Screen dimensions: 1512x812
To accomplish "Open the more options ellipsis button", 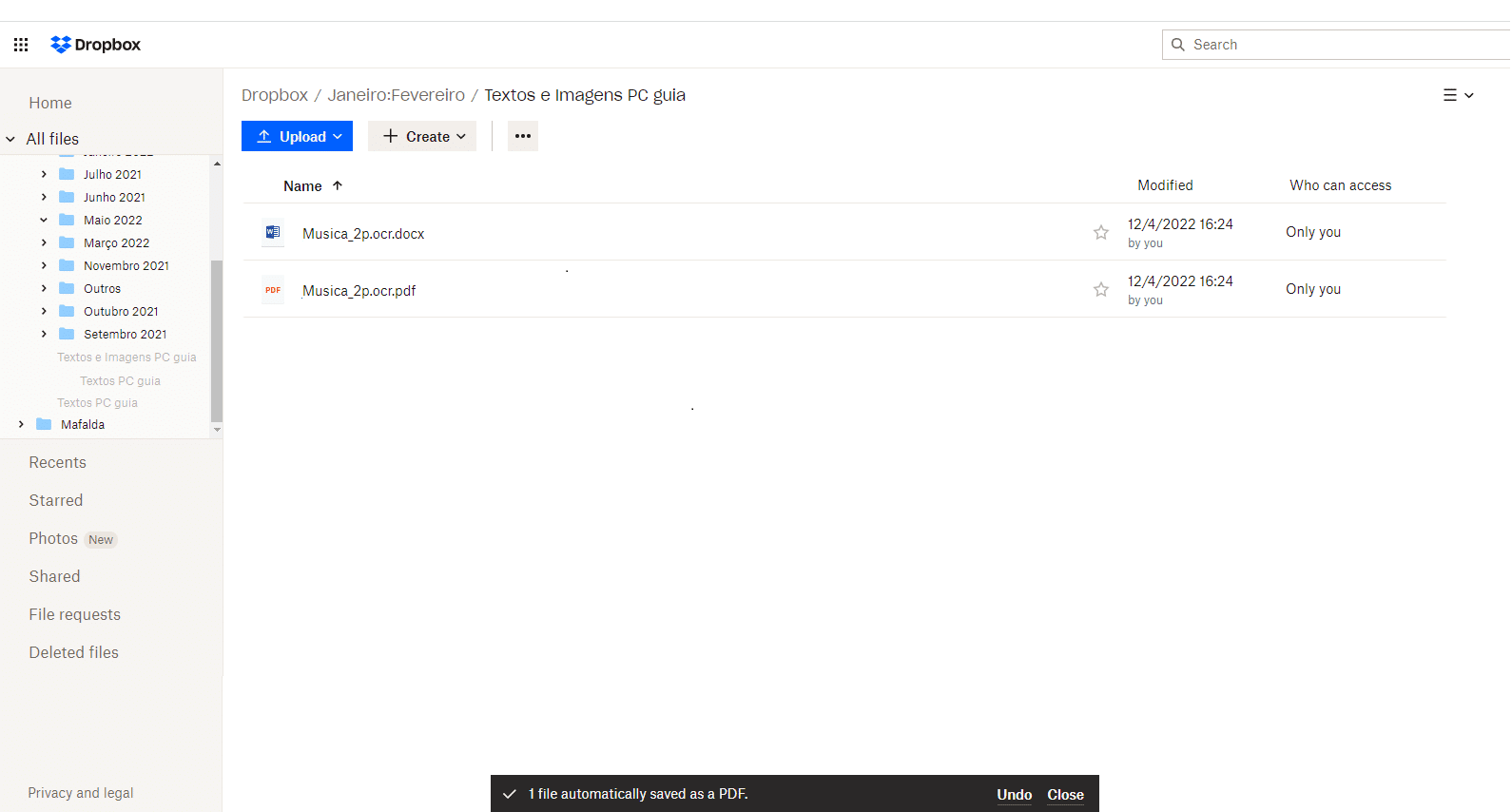I will [x=523, y=136].
